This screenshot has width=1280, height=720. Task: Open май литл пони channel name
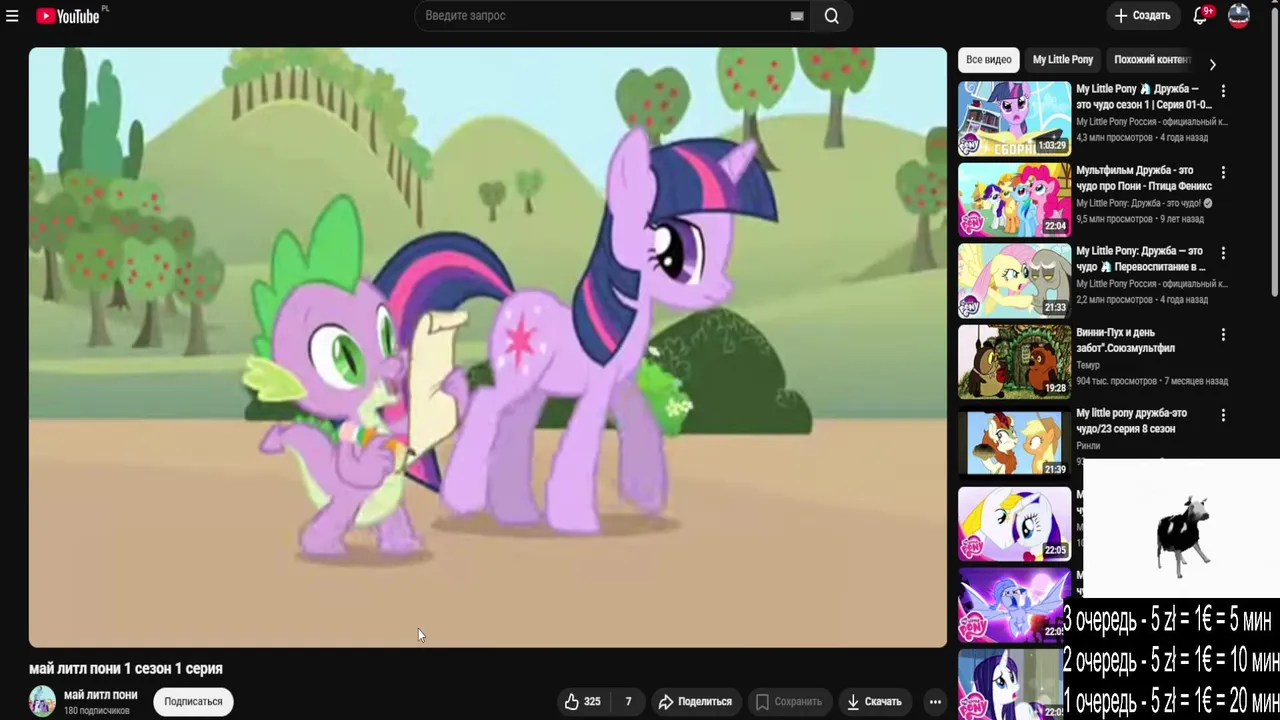[x=101, y=695]
